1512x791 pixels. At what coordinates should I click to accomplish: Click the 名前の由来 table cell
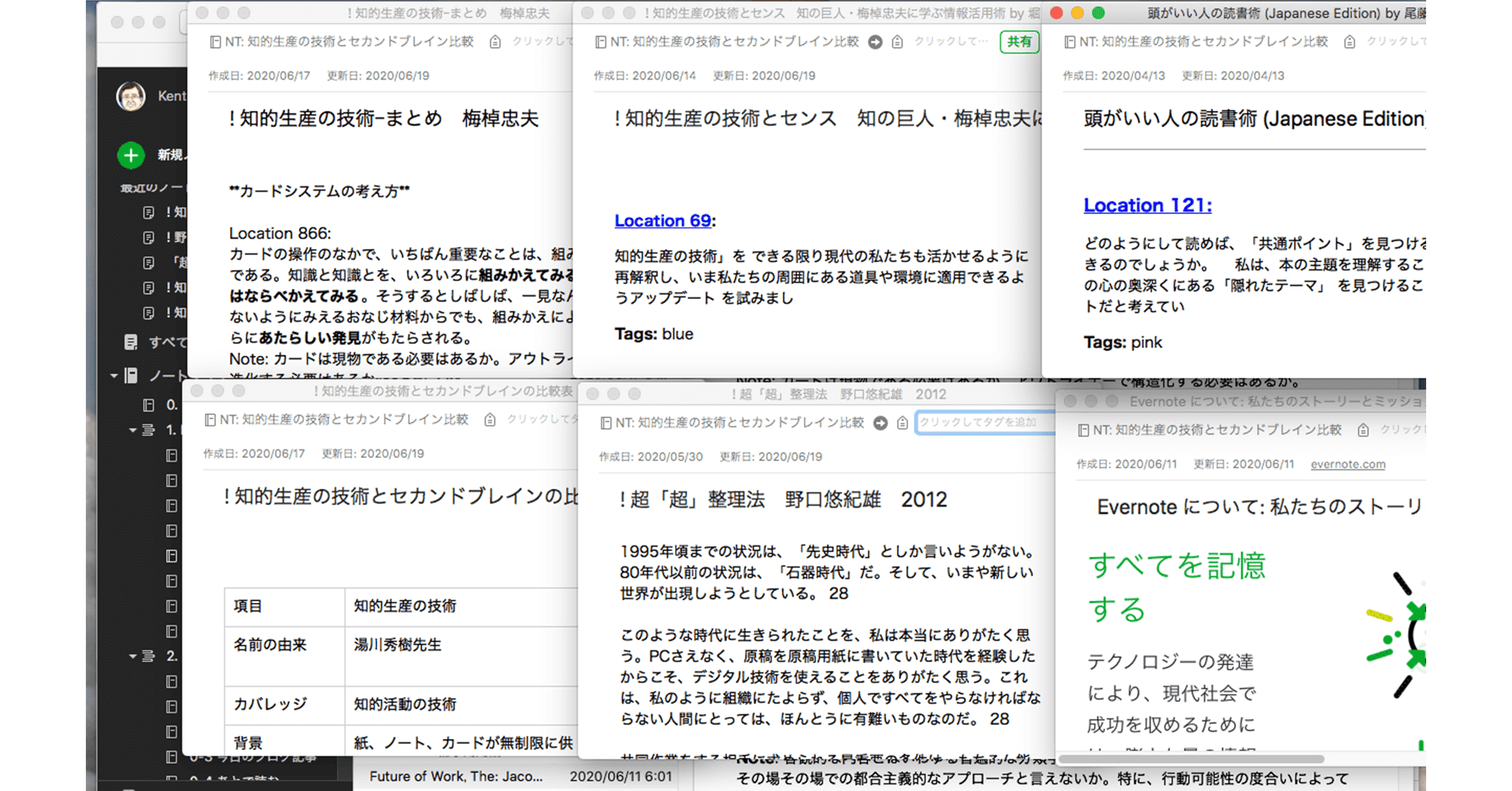click(284, 656)
